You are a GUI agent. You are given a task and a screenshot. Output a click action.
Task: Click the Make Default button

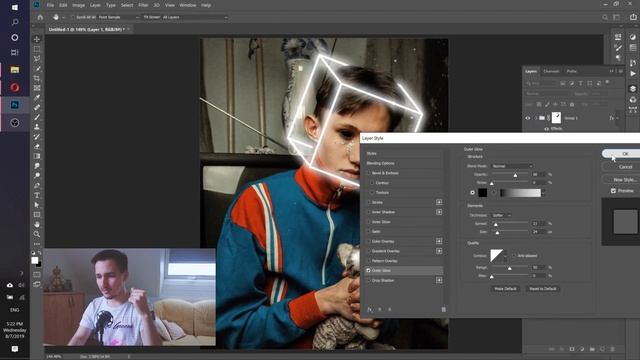505,289
